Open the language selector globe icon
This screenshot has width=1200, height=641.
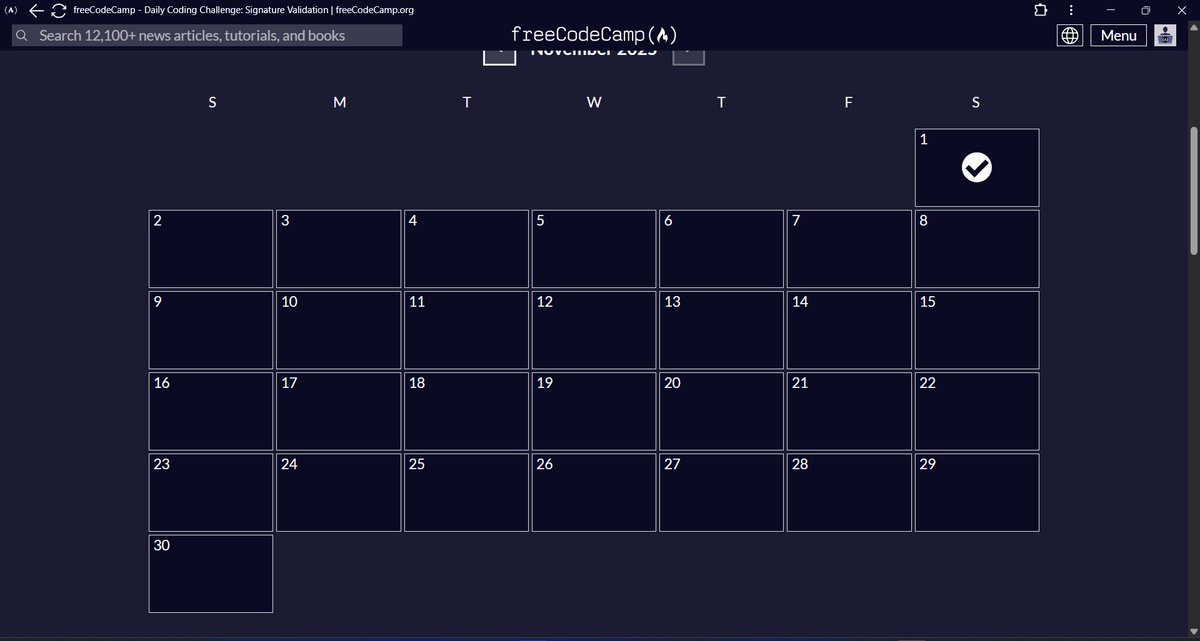click(x=1069, y=34)
